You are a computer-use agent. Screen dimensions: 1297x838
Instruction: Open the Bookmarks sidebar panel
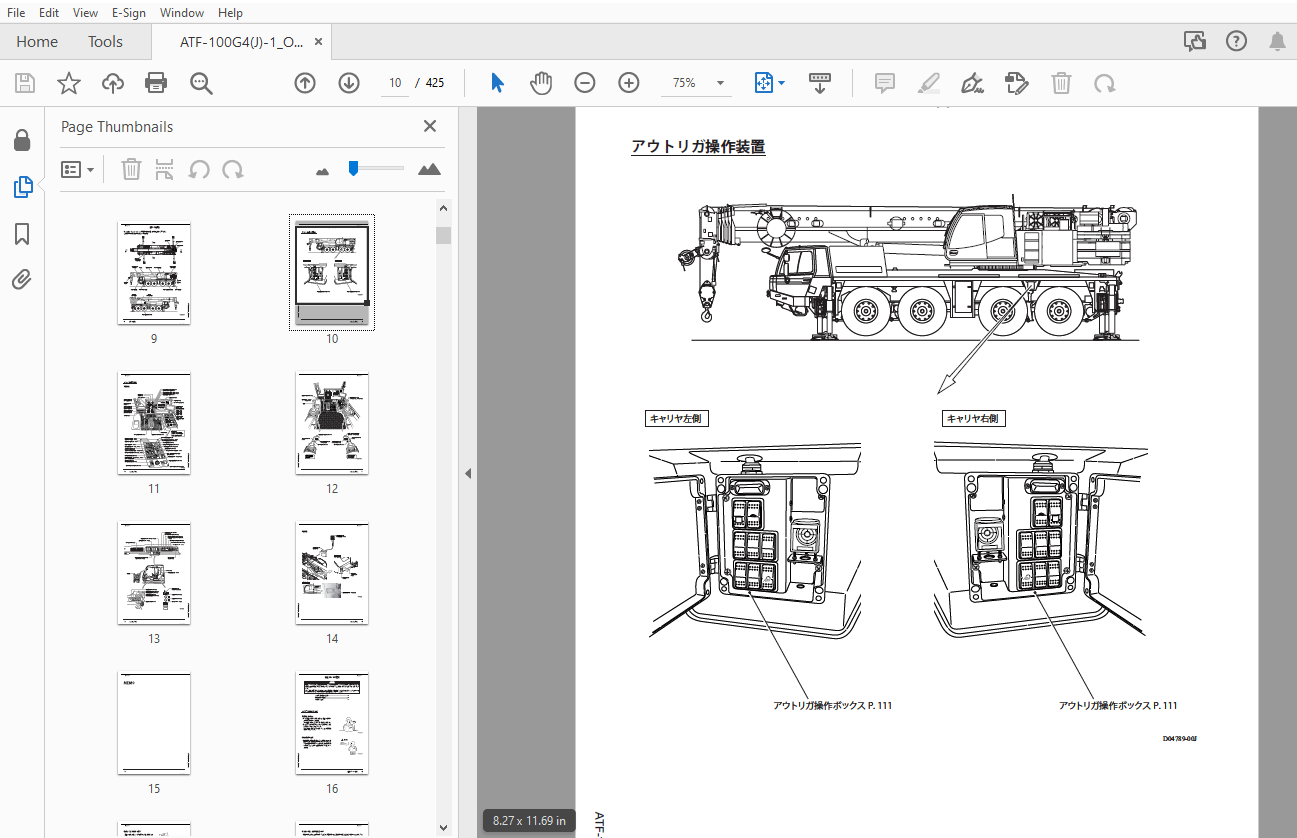click(22, 234)
